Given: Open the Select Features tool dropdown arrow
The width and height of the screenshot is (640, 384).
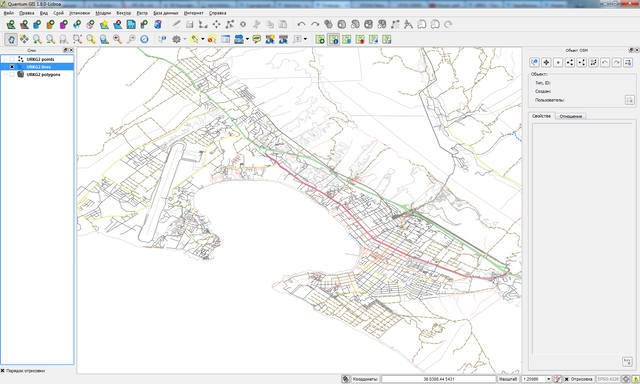Looking at the screenshot, I should pos(203,39).
